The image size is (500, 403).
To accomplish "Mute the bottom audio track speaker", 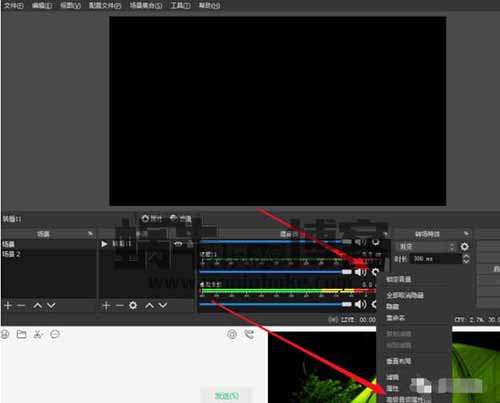I will (360, 304).
